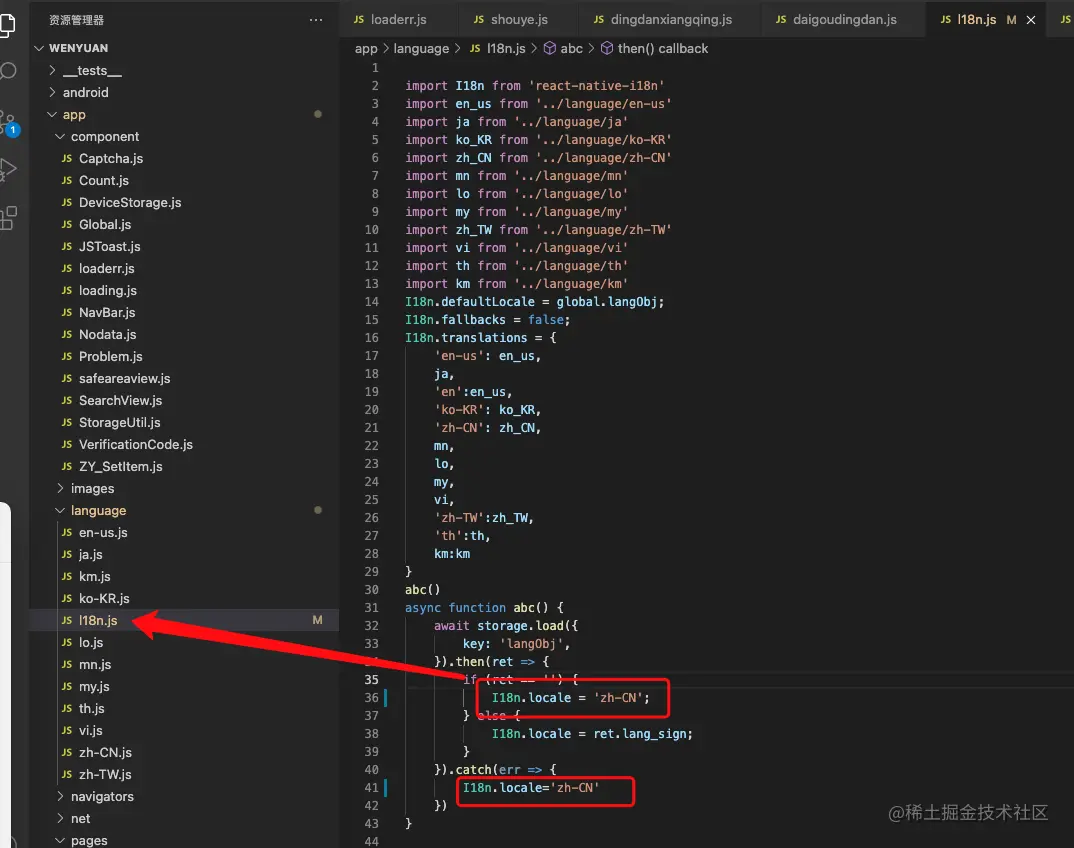
Task: Open the Extensions view icon
Action: [8, 218]
